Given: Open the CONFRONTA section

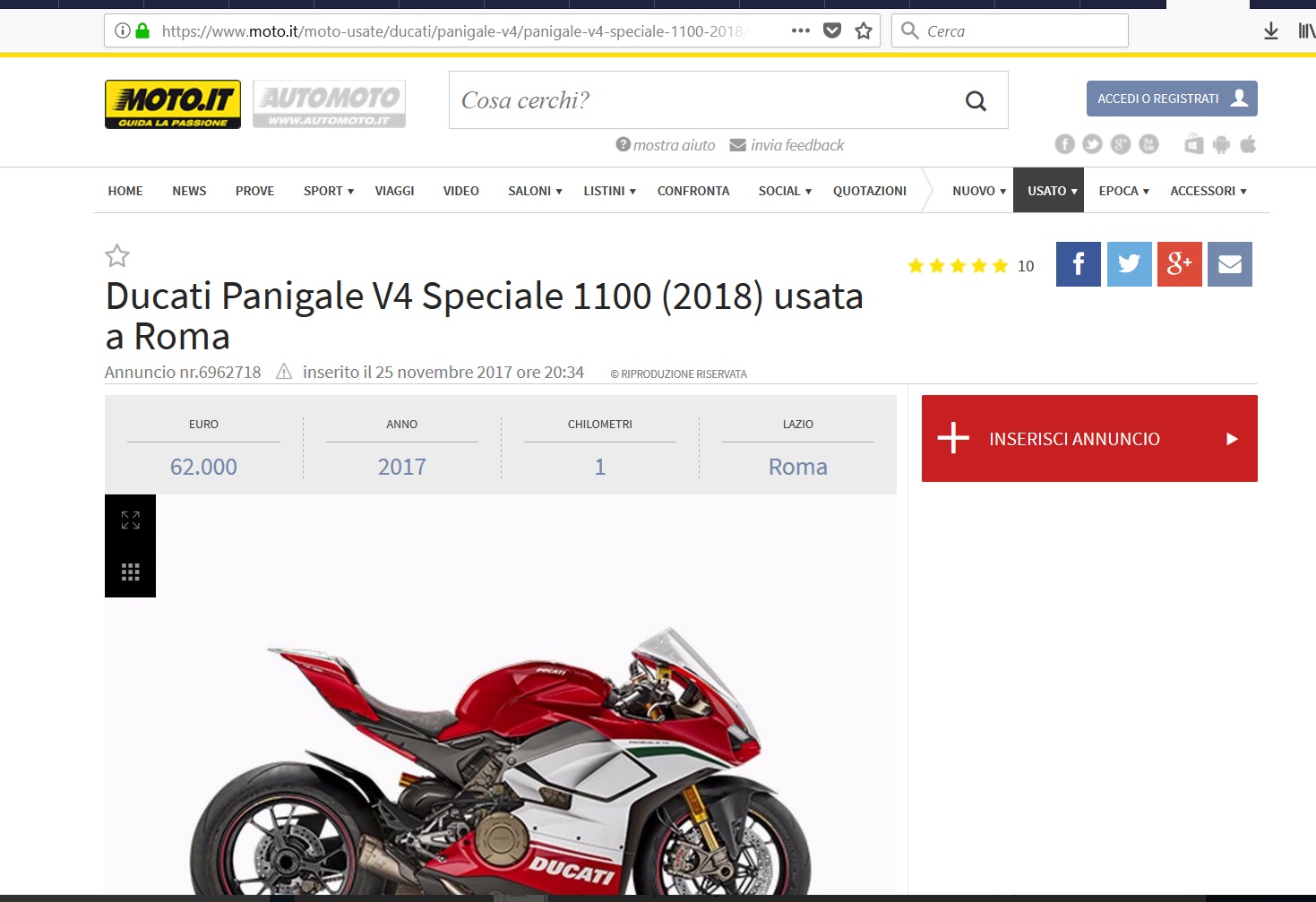Looking at the screenshot, I should [x=693, y=191].
